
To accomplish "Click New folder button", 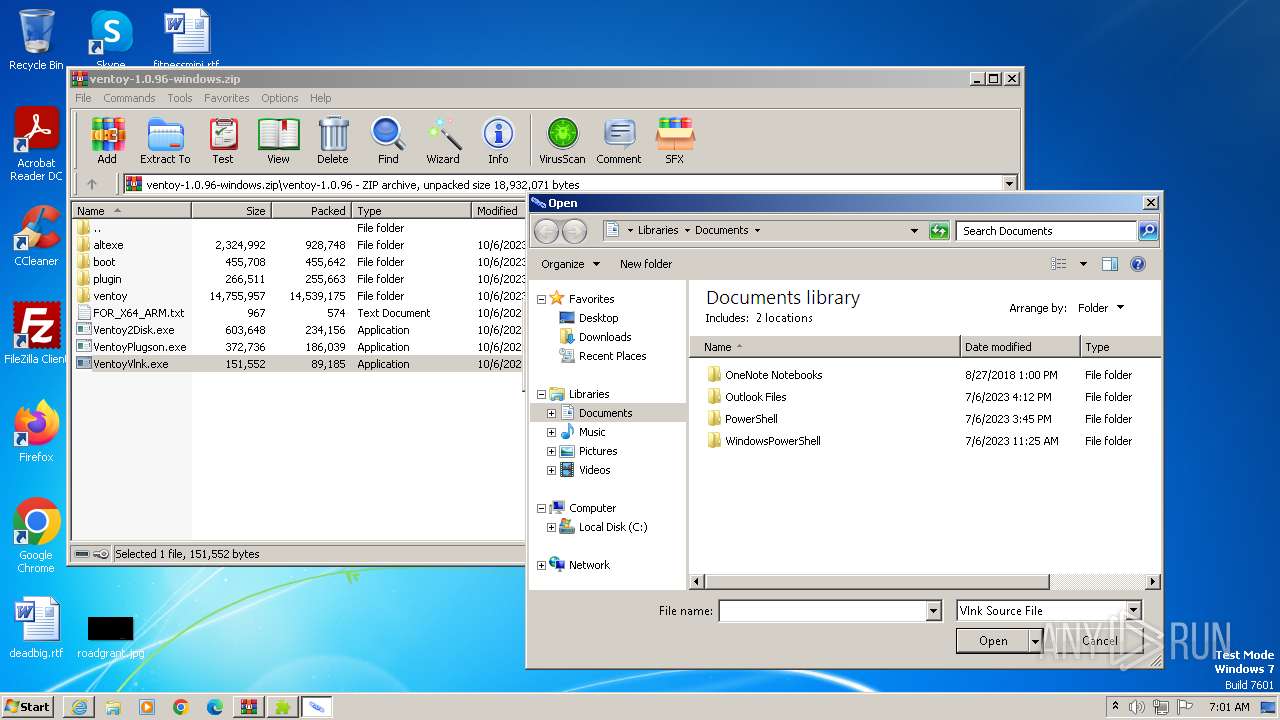I will [646, 264].
